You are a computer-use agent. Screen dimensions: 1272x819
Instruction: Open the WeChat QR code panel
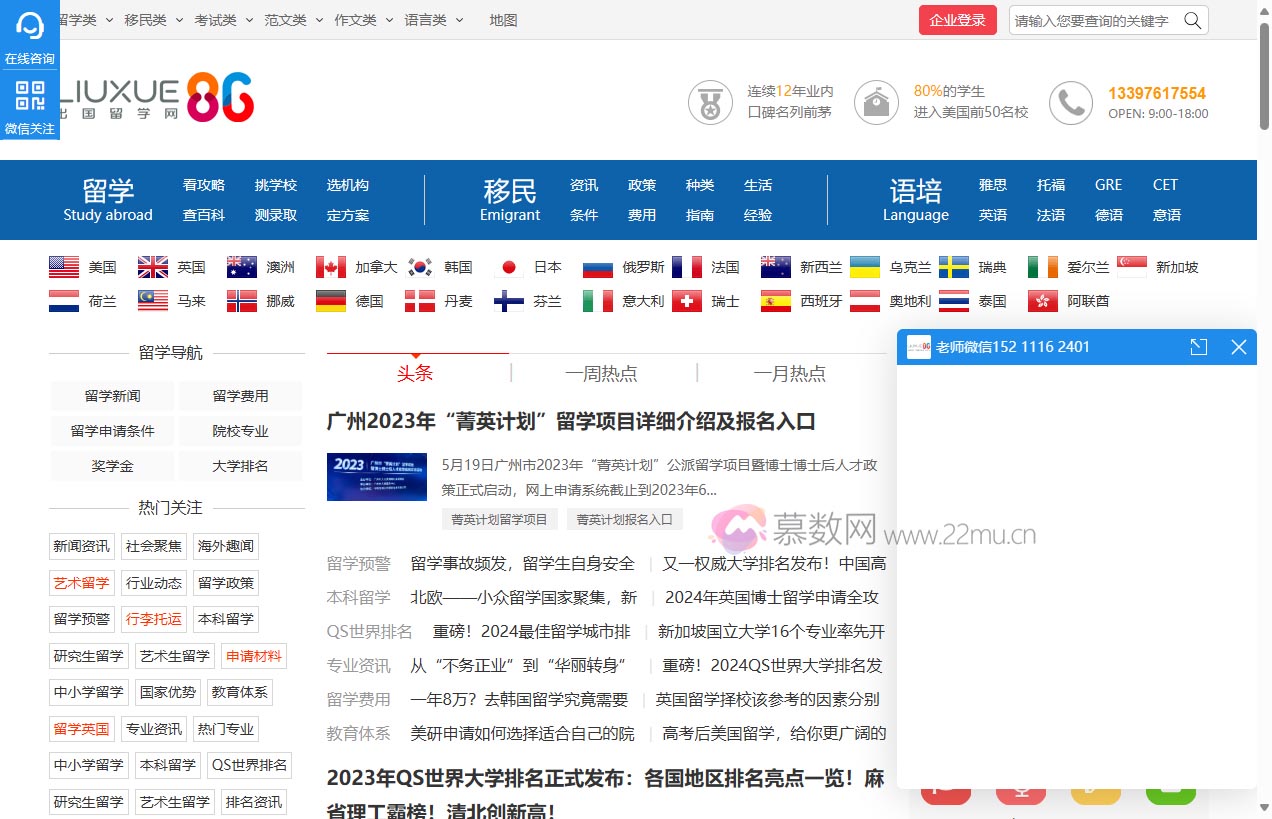[29, 95]
